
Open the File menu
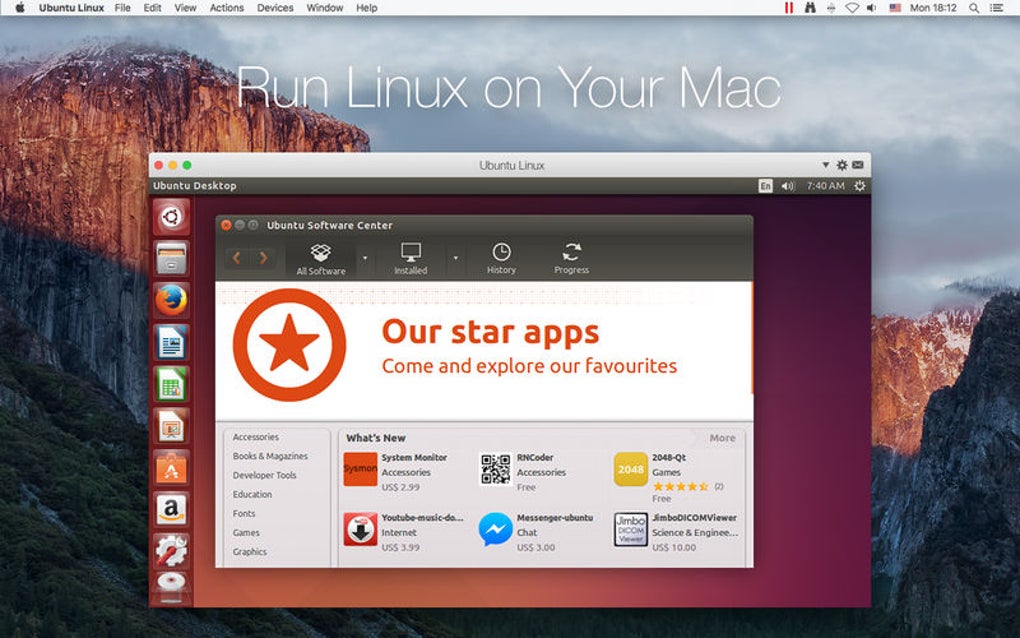pyautogui.click(x=122, y=8)
